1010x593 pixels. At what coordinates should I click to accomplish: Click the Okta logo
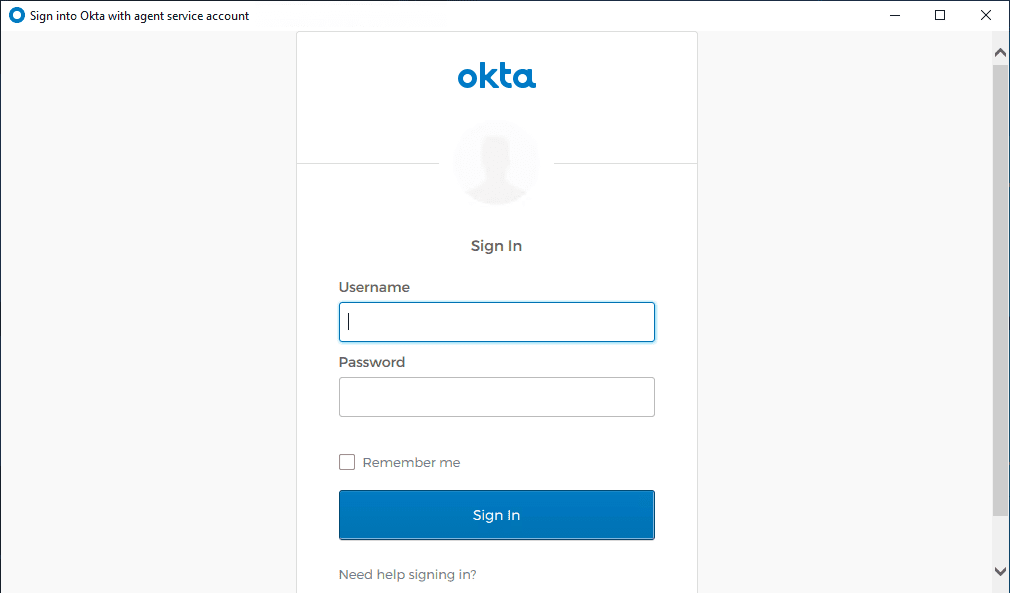(496, 77)
